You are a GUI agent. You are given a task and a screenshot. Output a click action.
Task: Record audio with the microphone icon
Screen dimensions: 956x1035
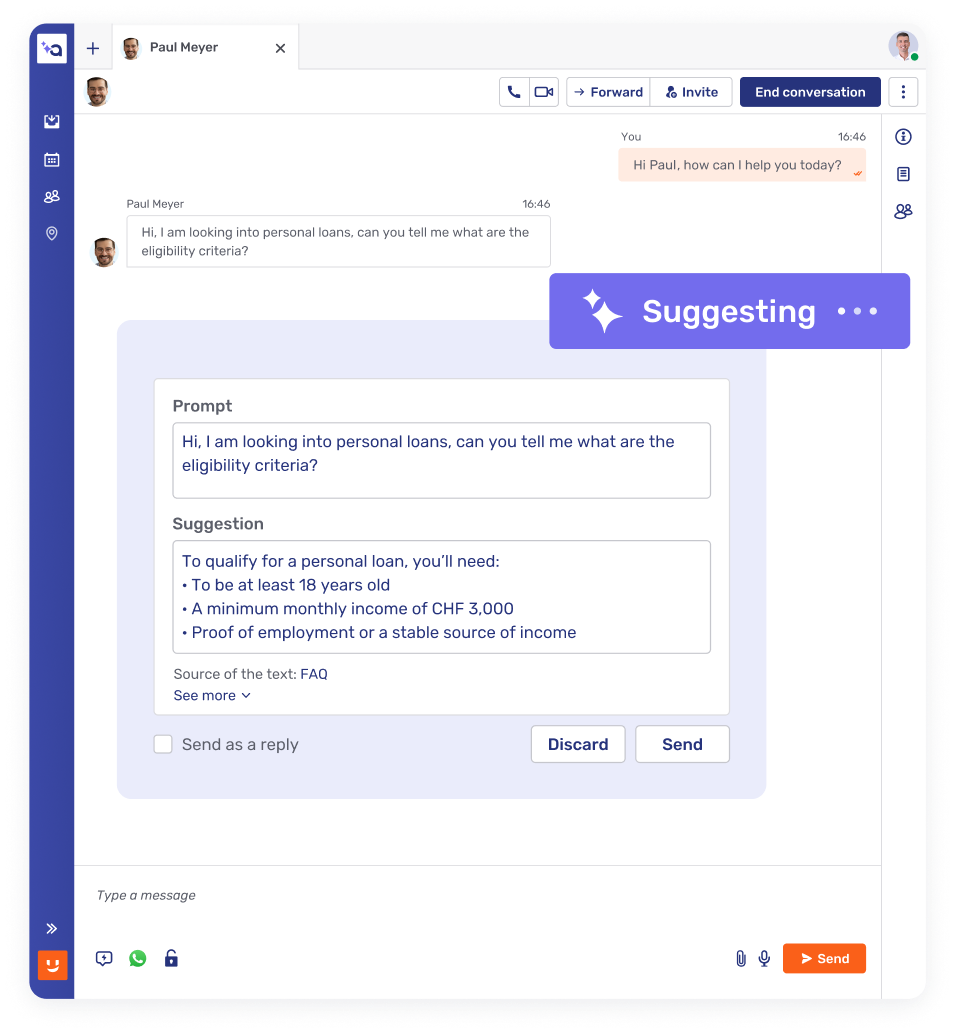765,958
